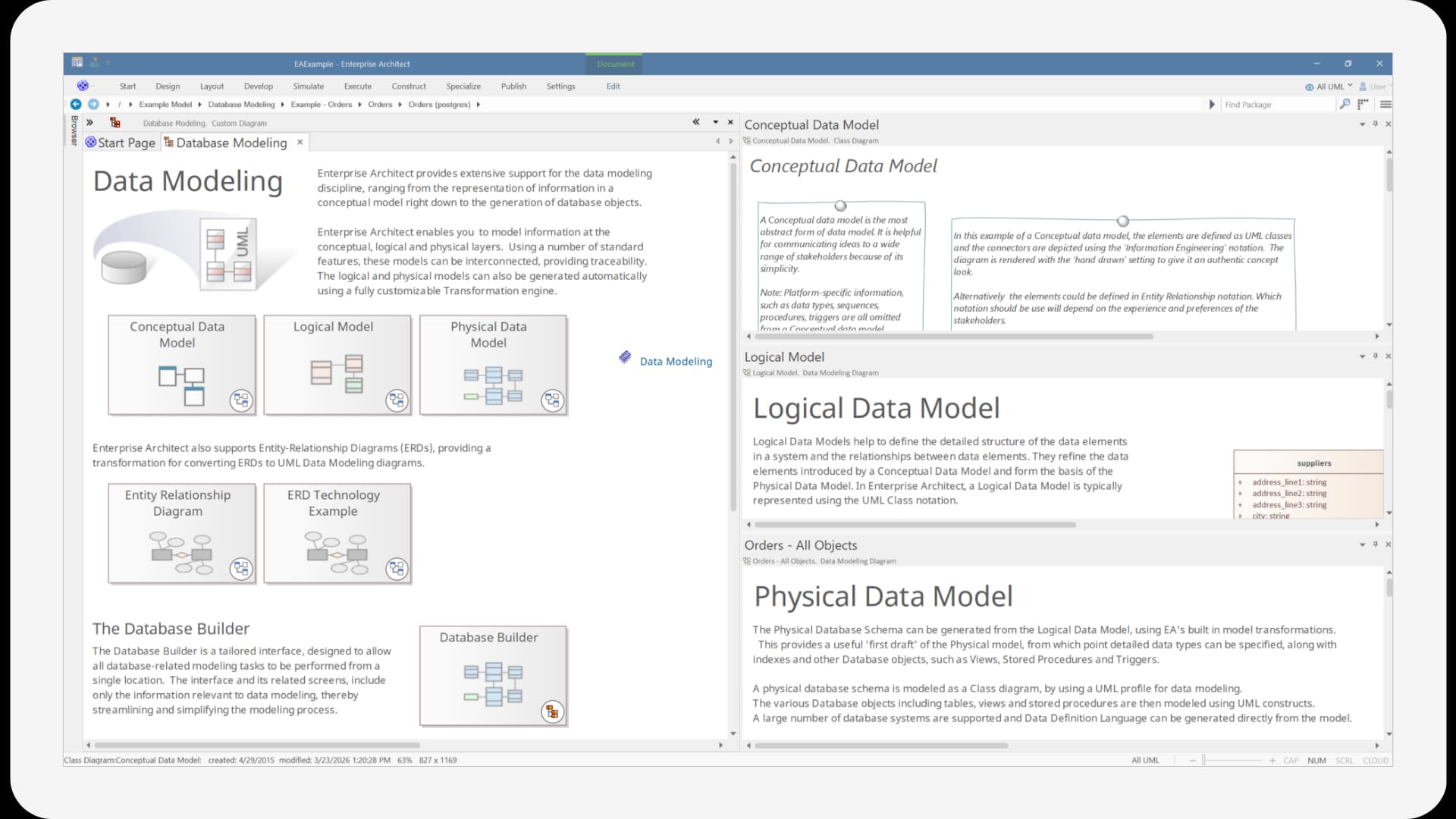The width and height of the screenshot is (1456, 819).
Task: Pin the Orders - All Objects panel
Action: (1376, 544)
